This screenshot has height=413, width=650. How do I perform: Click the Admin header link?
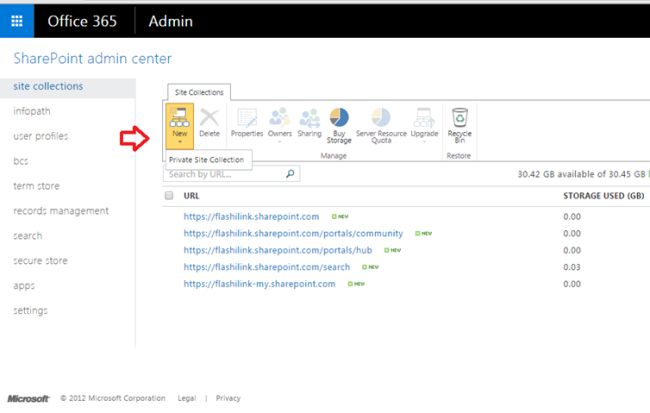pyautogui.click(x=171, y=21)
